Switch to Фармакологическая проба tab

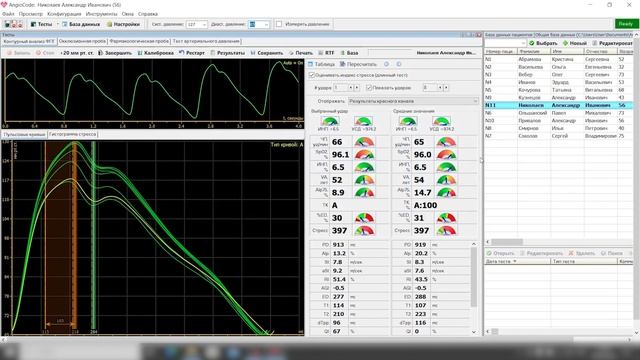(x=139, y=41)
